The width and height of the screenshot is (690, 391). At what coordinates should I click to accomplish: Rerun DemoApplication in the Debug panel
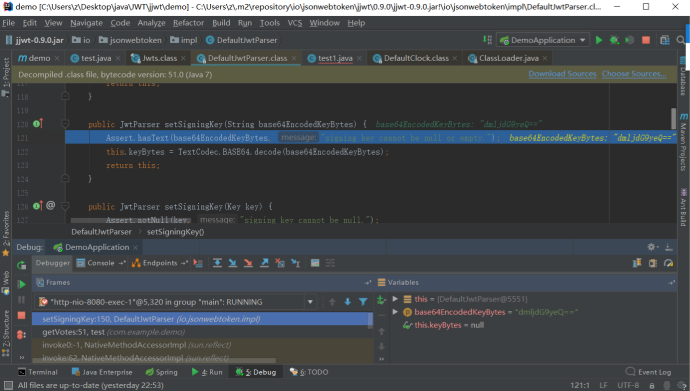pyautogui.click(x=21, y=265)
